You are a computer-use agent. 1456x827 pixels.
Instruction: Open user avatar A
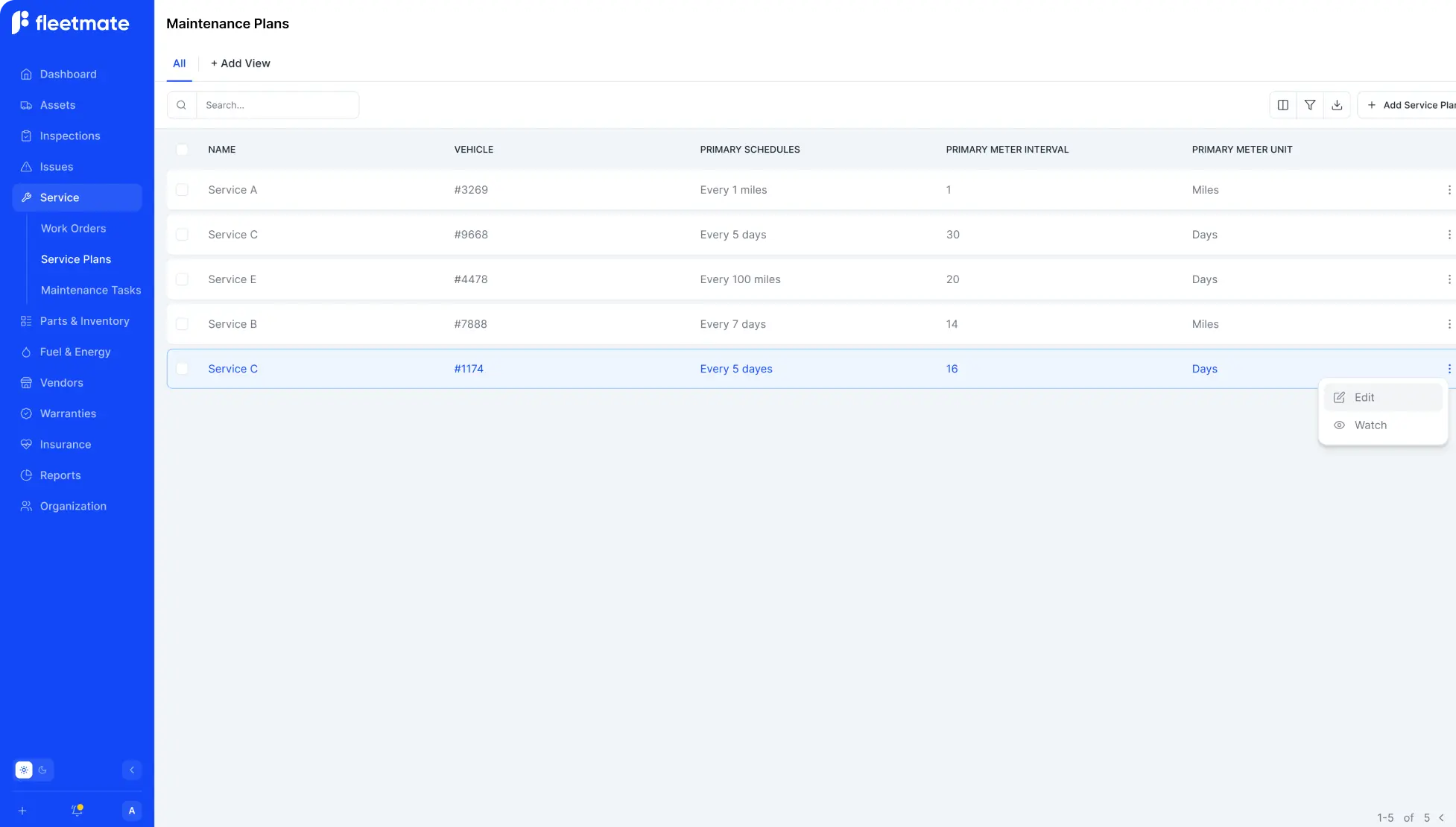point(132,811)
